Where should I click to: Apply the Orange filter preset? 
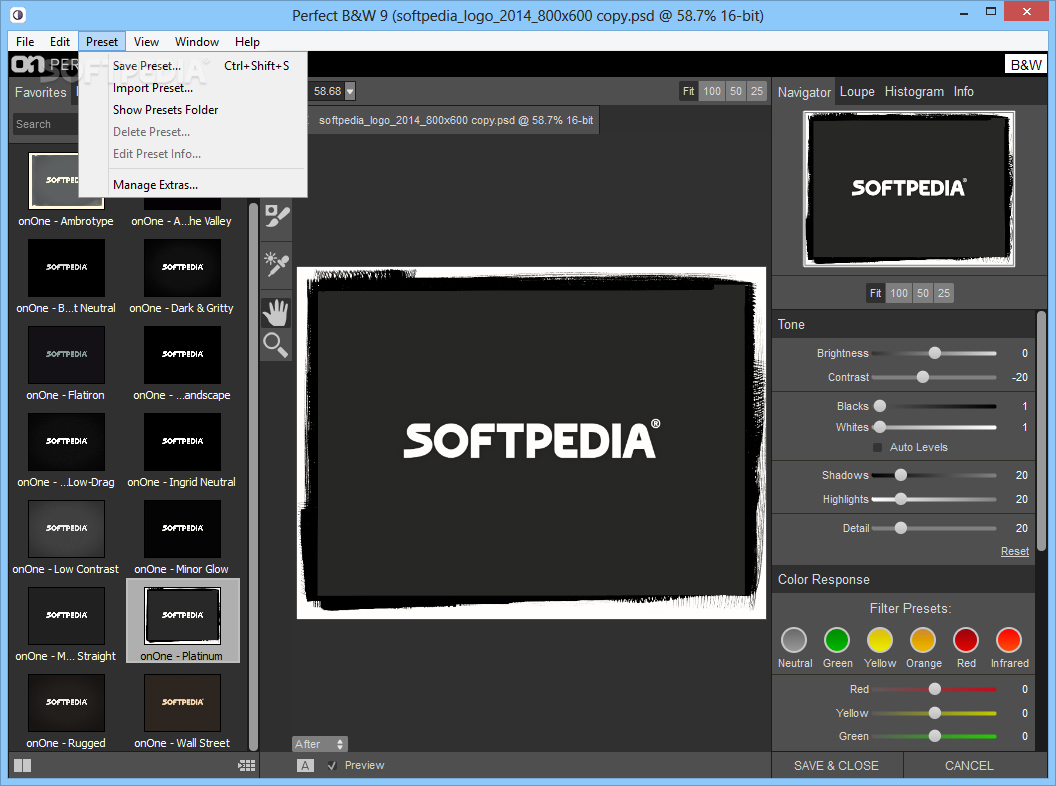[923, 640]
